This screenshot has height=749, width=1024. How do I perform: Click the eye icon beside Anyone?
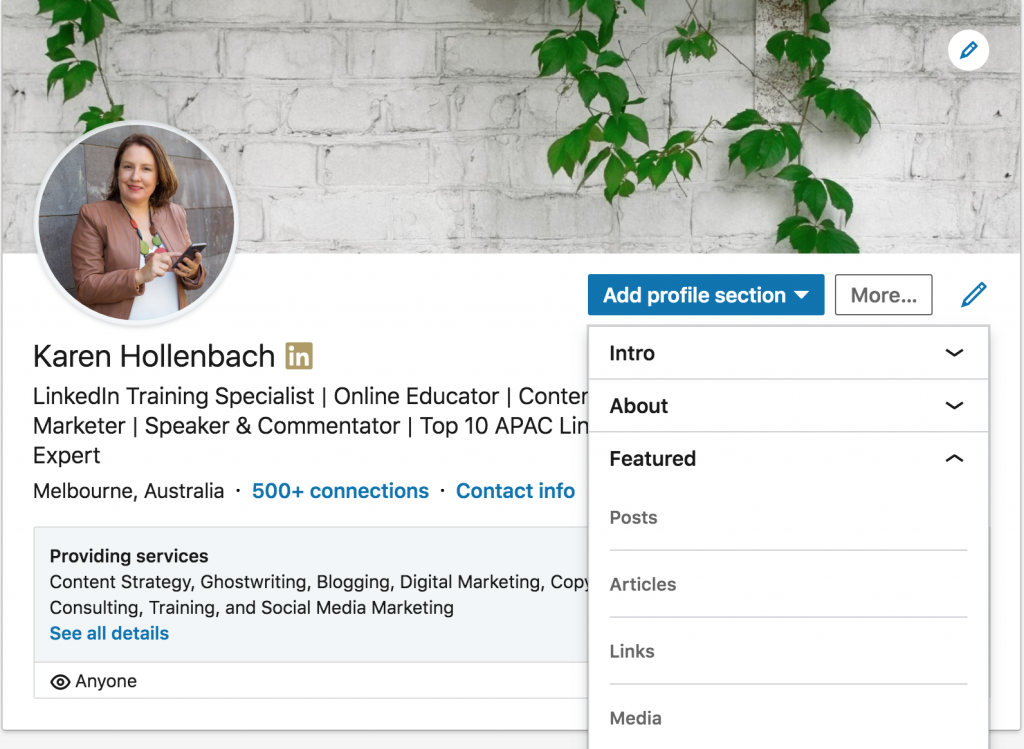pos(61,681)
